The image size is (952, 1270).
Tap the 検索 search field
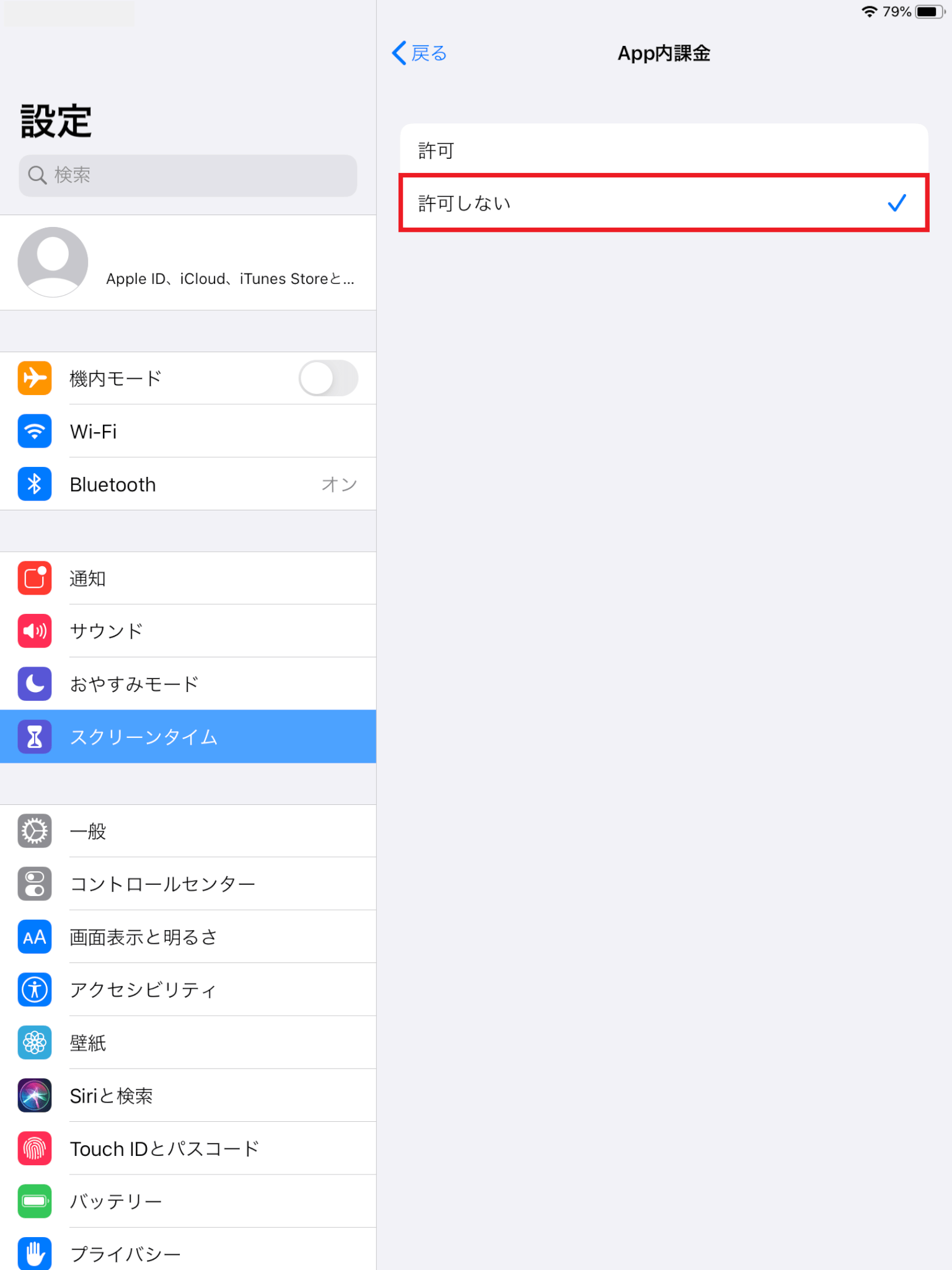coord(188,175)
